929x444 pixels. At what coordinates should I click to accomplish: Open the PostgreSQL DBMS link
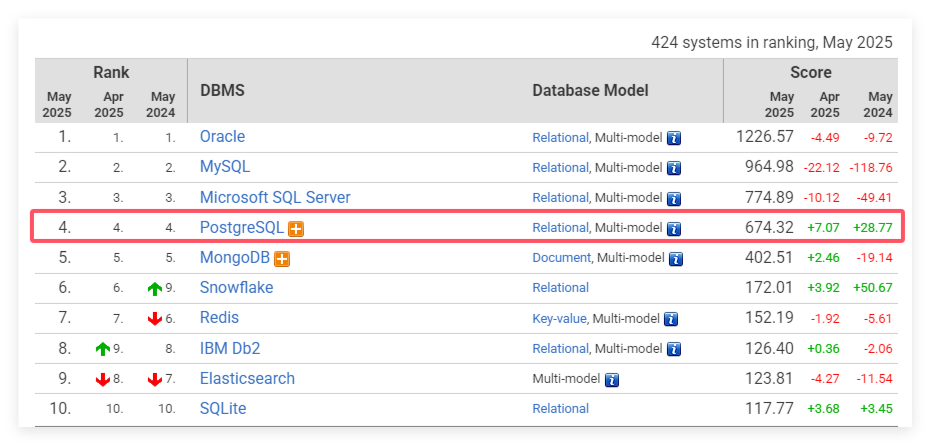242,228
